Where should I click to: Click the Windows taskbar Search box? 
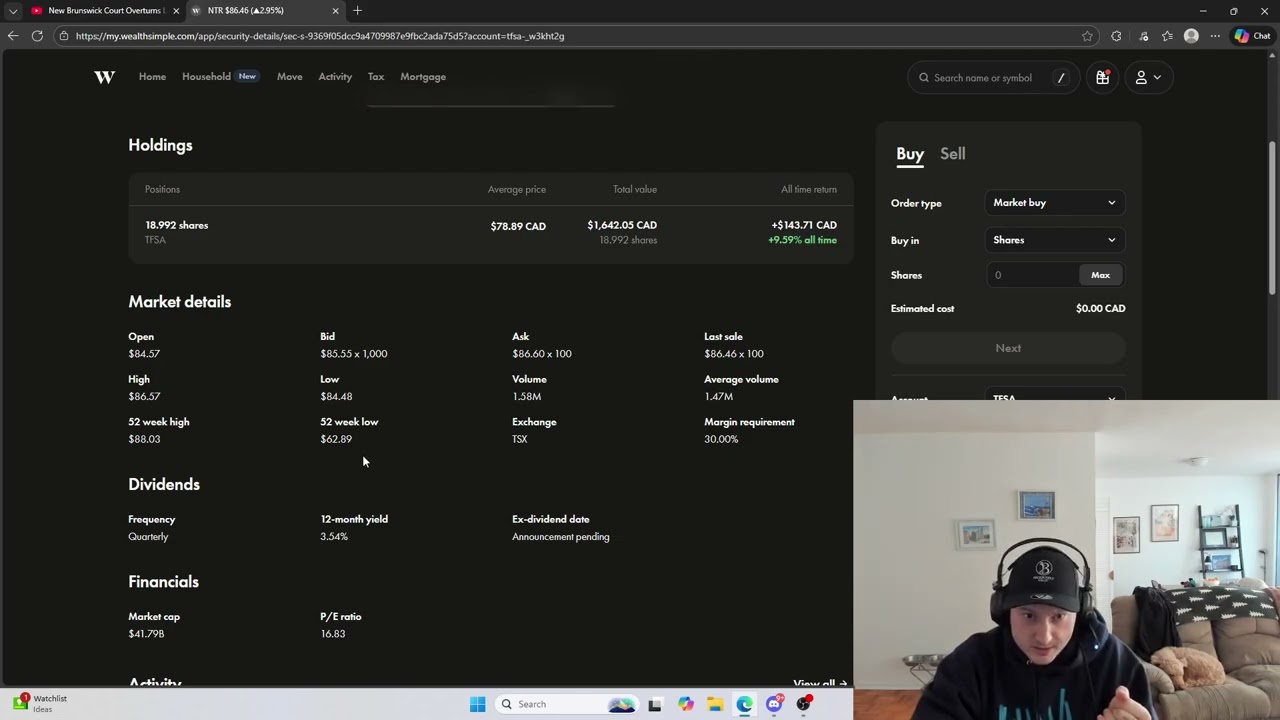tap(567, 704)
